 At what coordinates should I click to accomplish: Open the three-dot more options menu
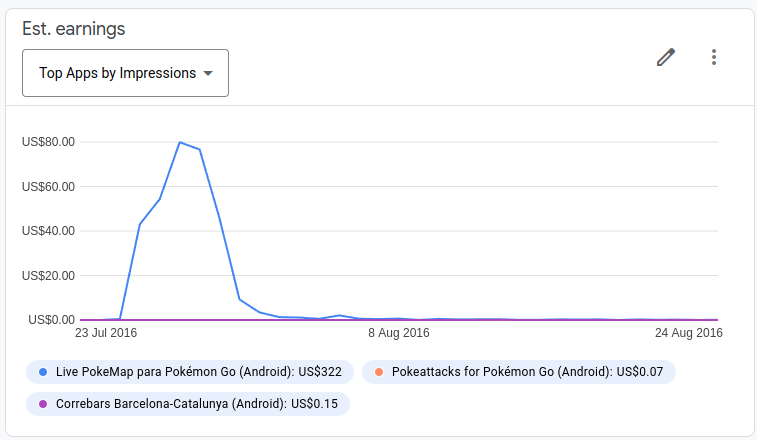coord(714,57)
